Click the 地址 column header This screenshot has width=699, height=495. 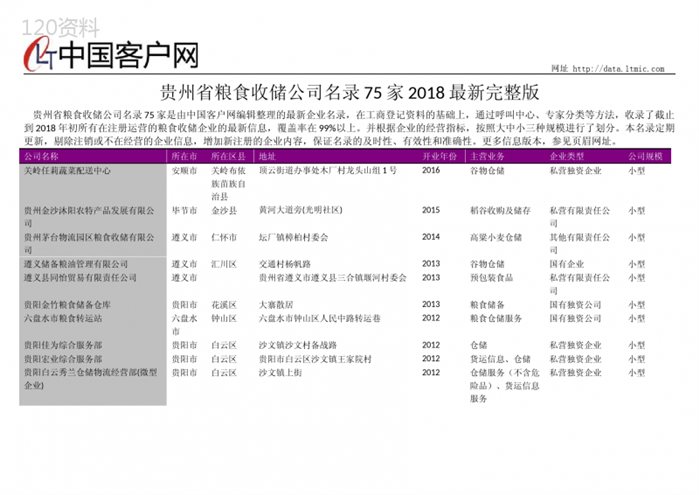(x=267, y=157)
